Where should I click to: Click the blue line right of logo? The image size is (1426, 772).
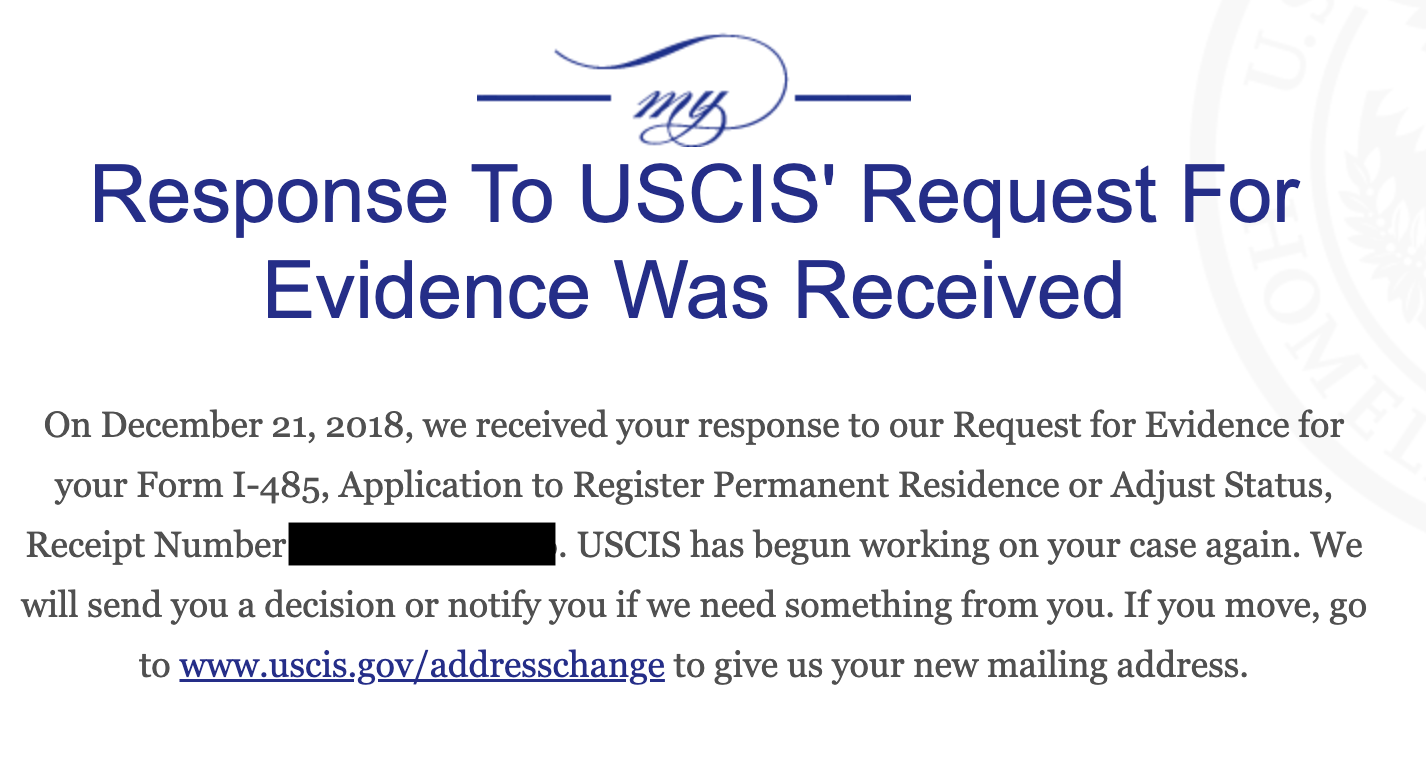853,98
